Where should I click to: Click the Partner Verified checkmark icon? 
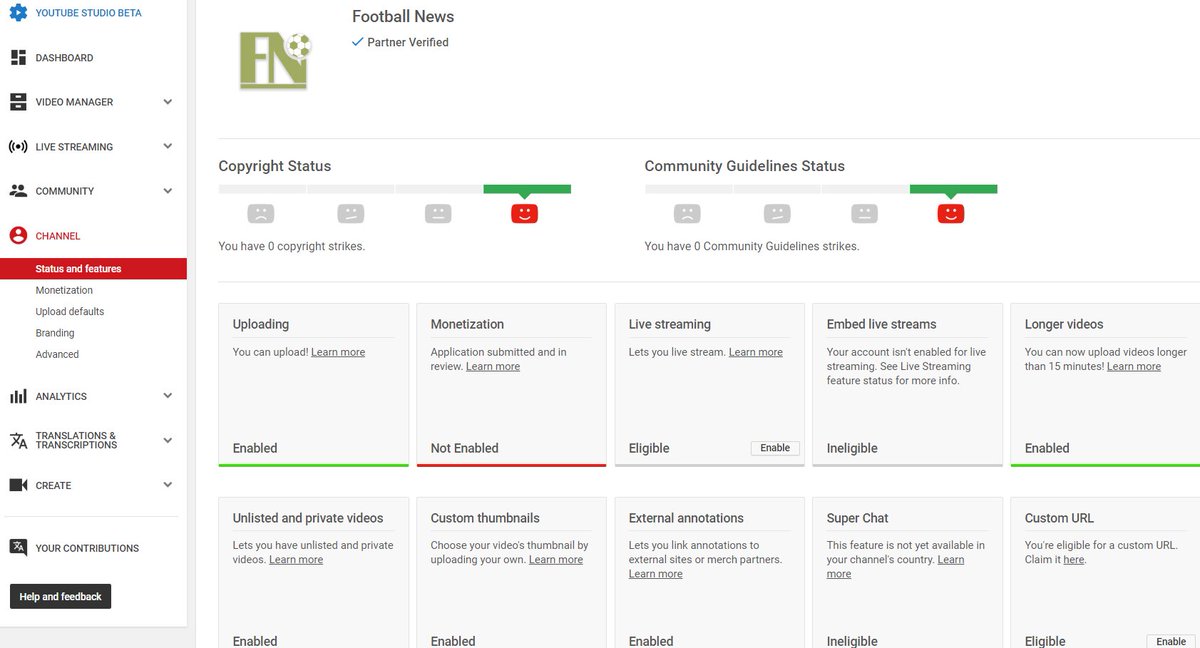[x=358, y=42]
